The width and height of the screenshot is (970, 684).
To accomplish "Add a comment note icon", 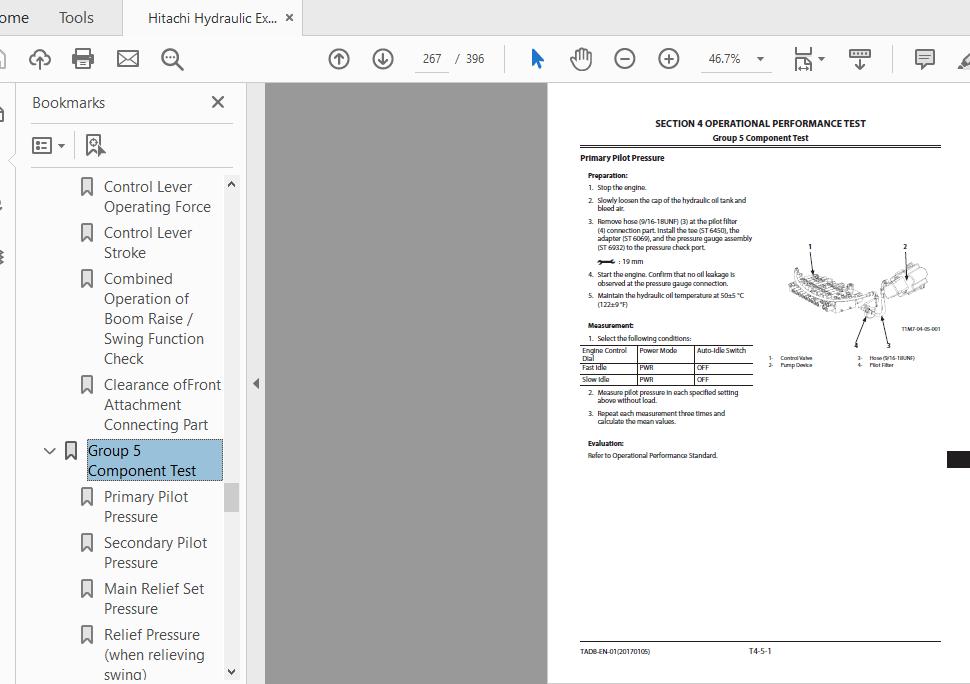I will [x=925, y=59].
